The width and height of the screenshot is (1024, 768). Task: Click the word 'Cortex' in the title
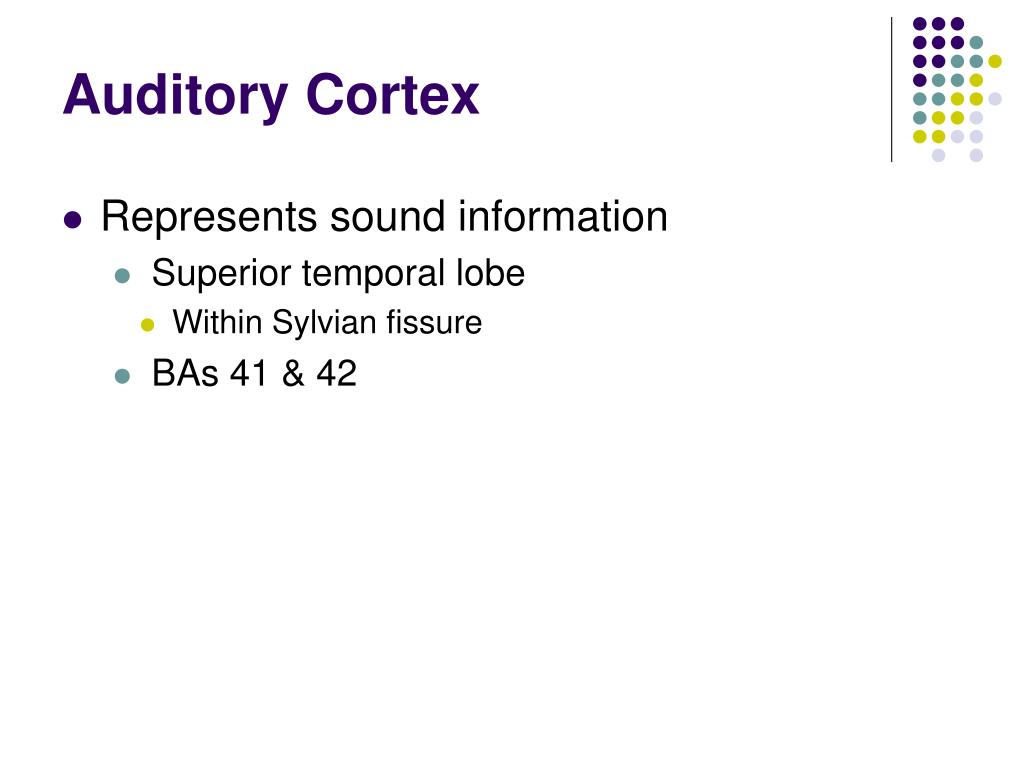coord(392,95)
